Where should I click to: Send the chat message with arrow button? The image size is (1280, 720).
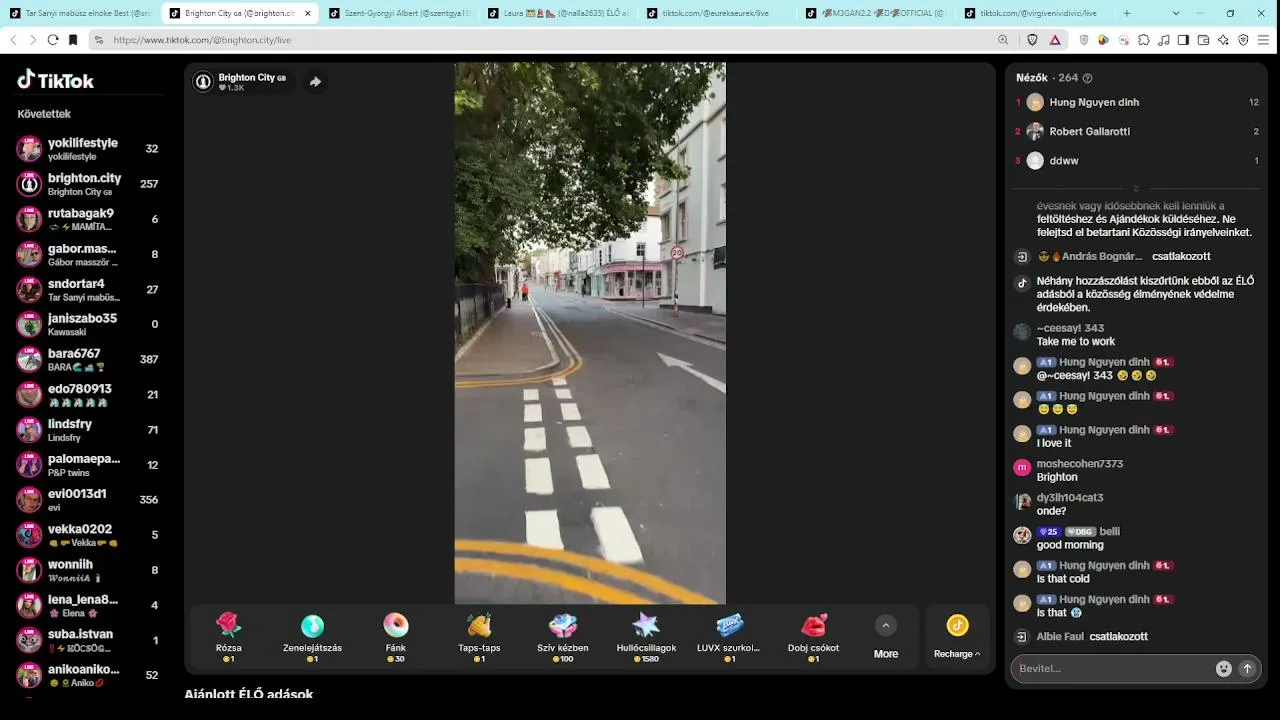1247,669
